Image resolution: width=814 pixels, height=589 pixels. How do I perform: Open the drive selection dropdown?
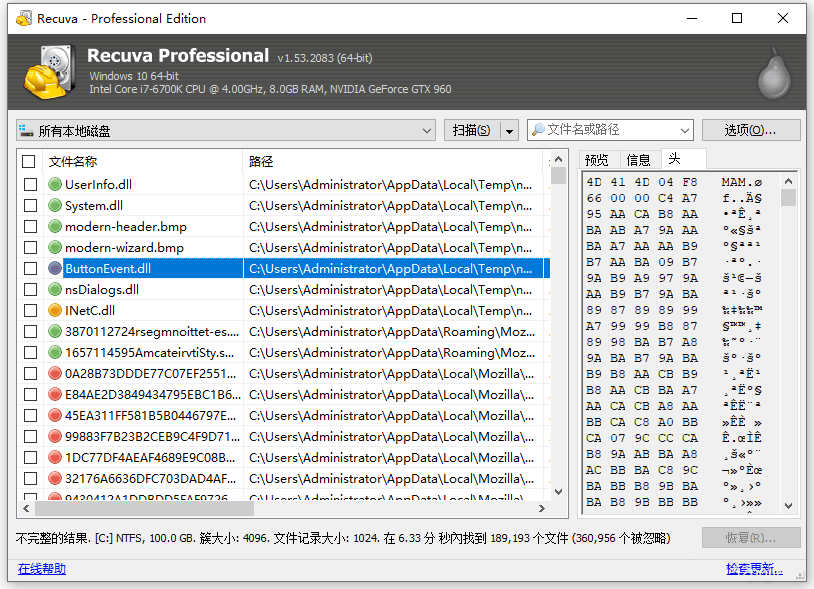pos(426,131)
